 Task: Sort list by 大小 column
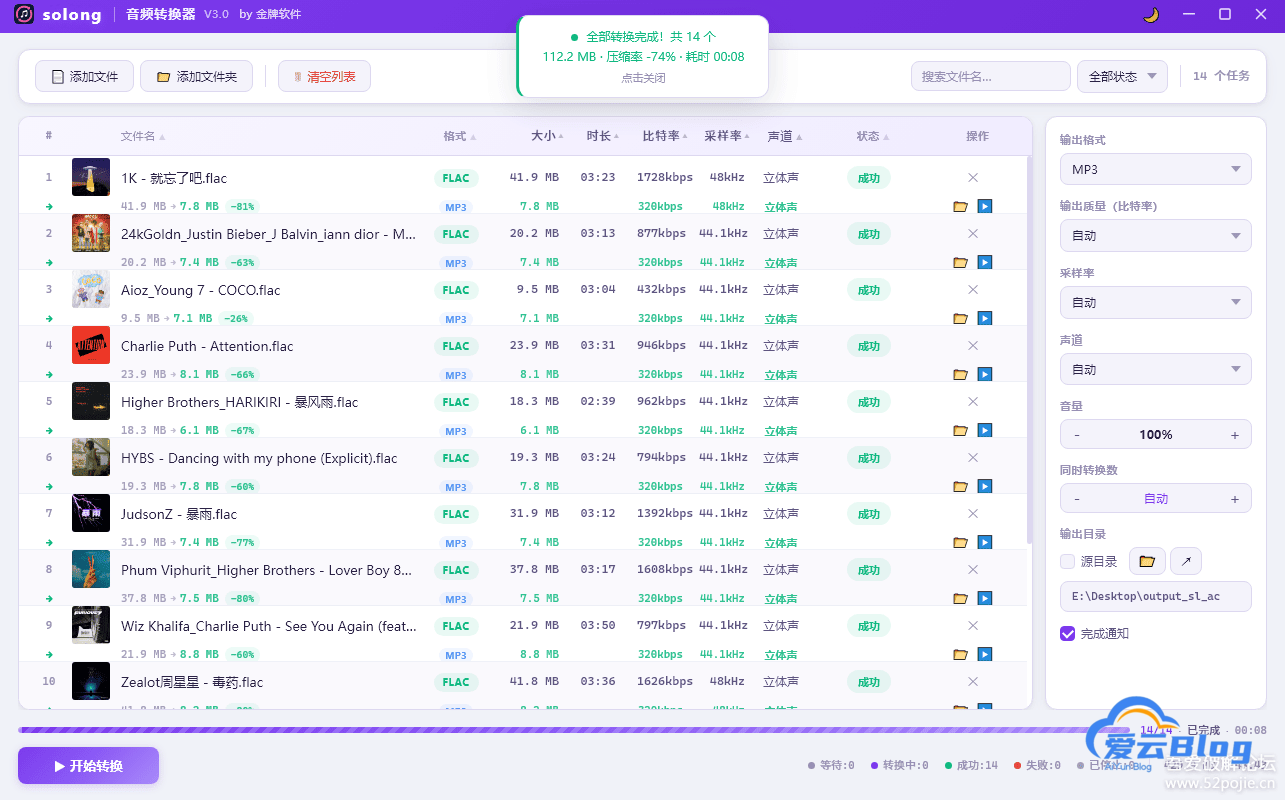[x=548, y=136]
